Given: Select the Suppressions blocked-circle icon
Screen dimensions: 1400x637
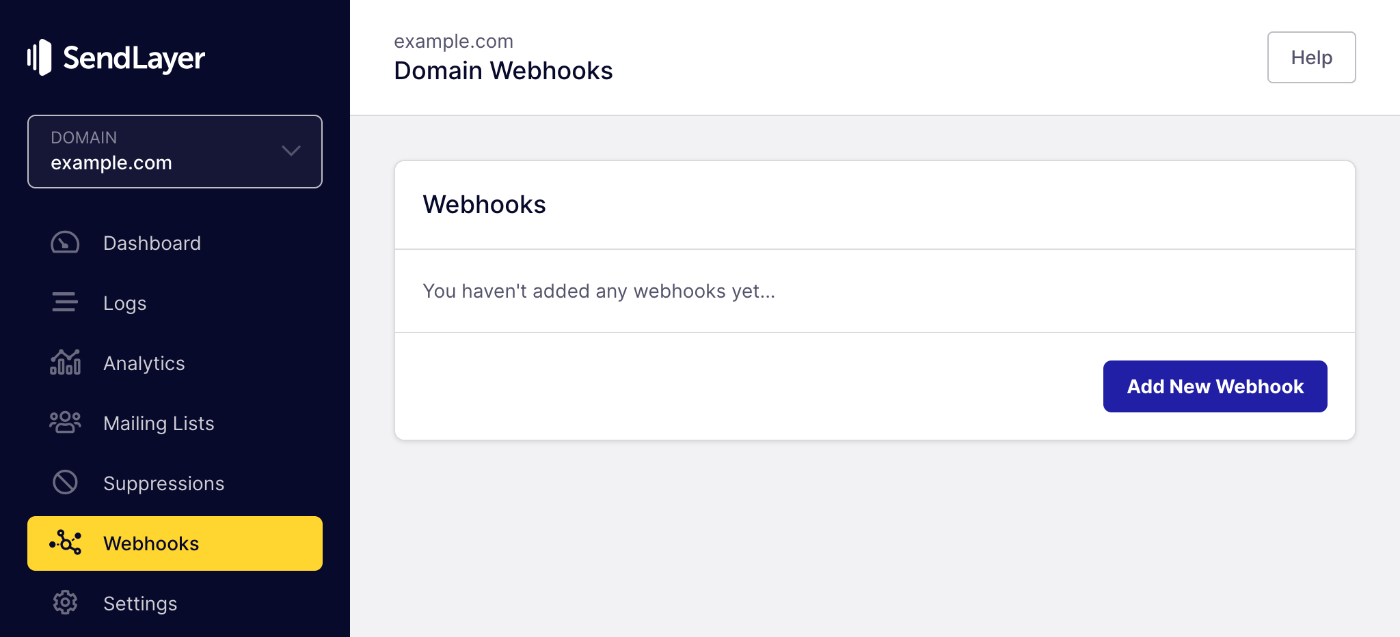Looking at the screenshot, I should [x=64, y=482].
